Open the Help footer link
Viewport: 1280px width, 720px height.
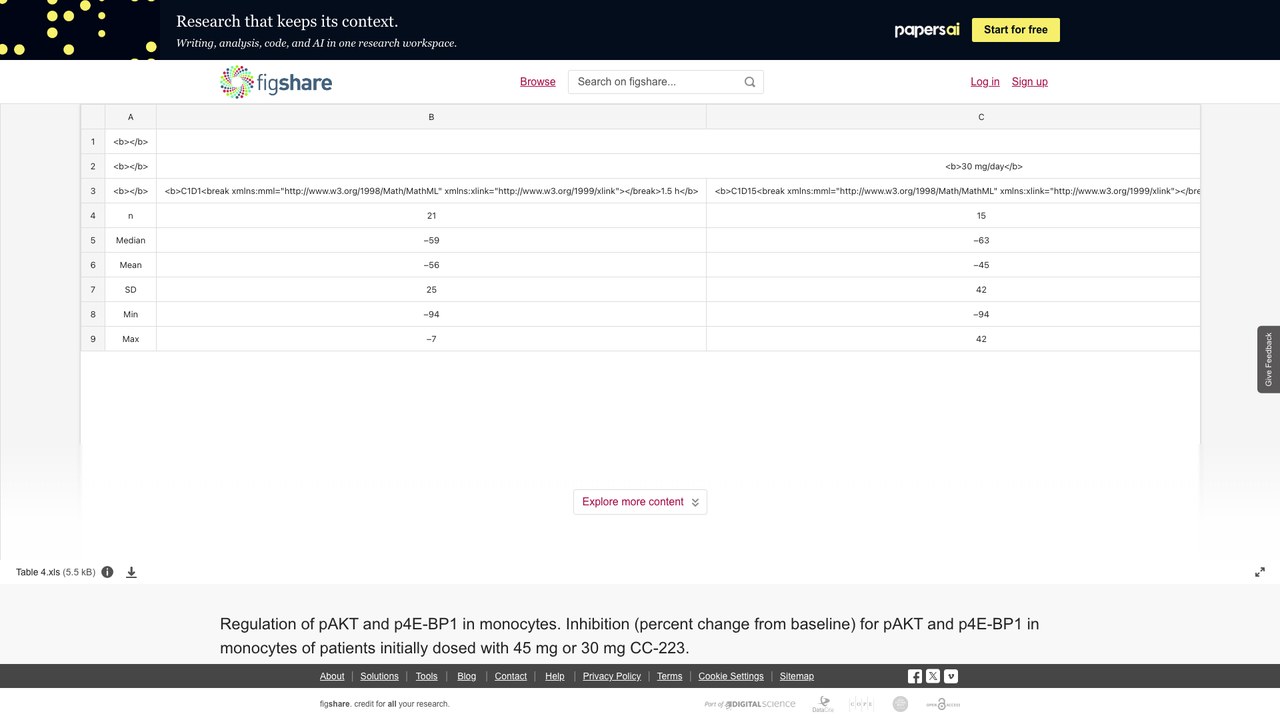click(555, 676)
